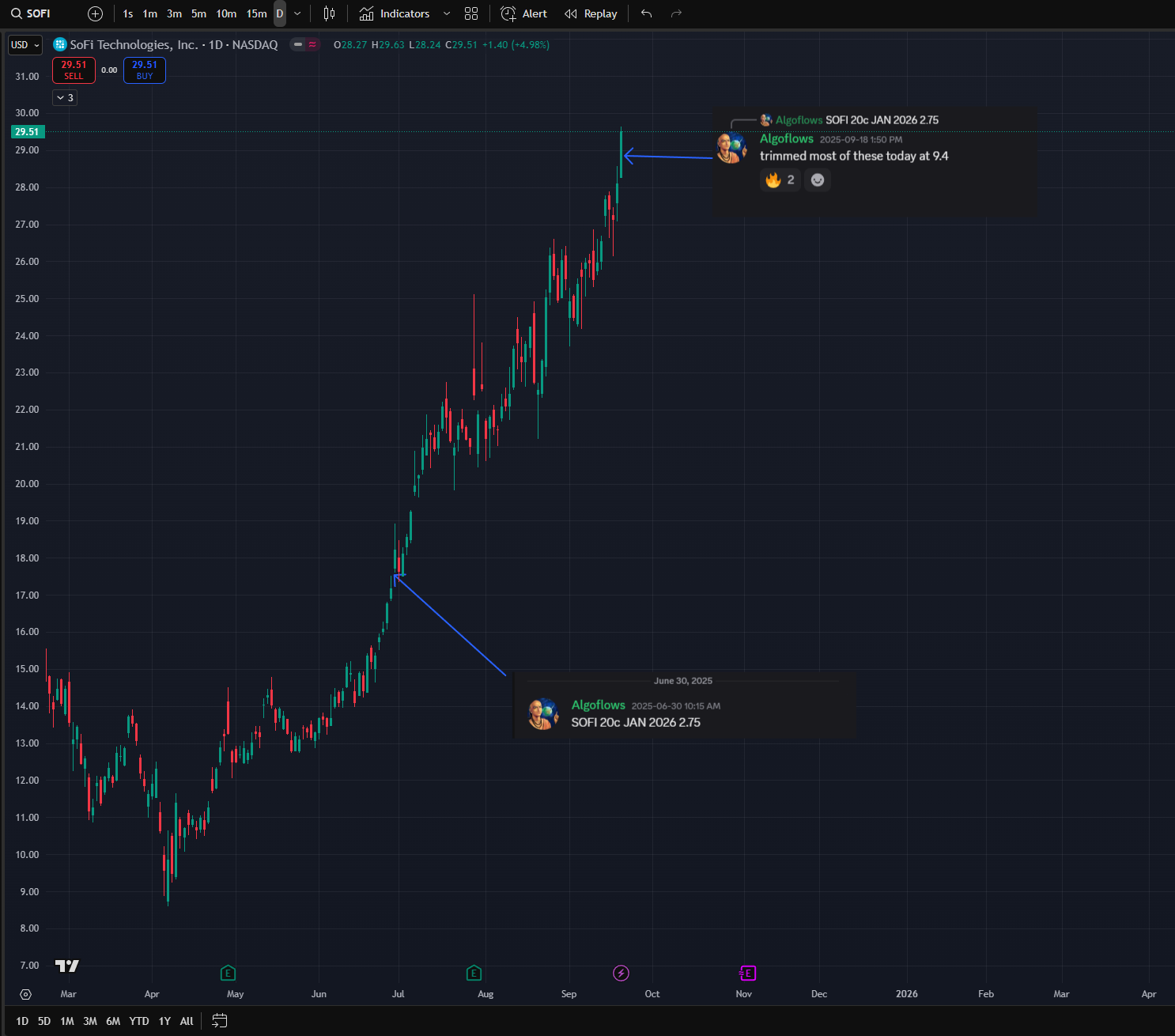Create an Alert
Viewport: 1175px width, 1036px height.
524,13
